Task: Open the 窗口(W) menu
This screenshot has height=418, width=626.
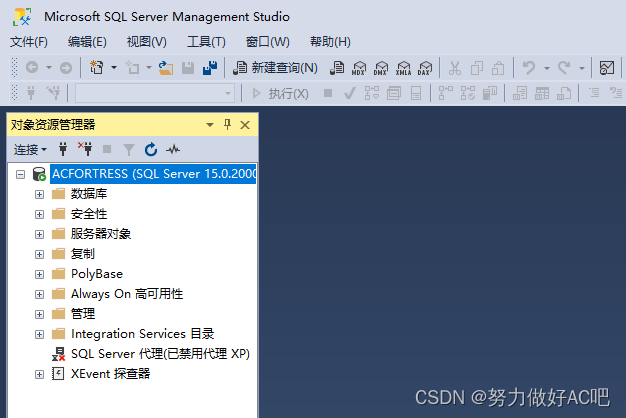Action: pos(267,42)
